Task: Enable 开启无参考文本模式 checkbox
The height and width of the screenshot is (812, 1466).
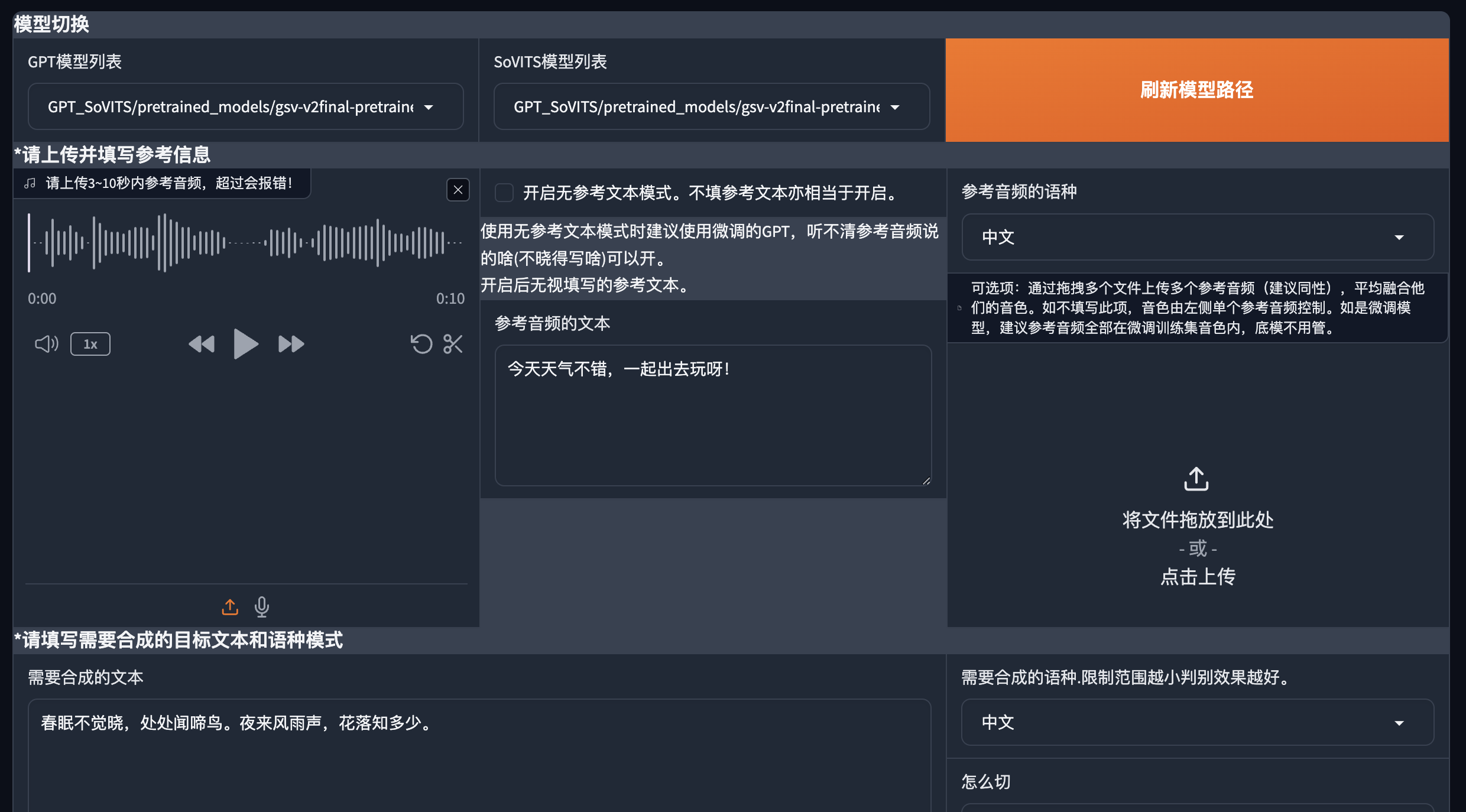Action: point(504,193)
